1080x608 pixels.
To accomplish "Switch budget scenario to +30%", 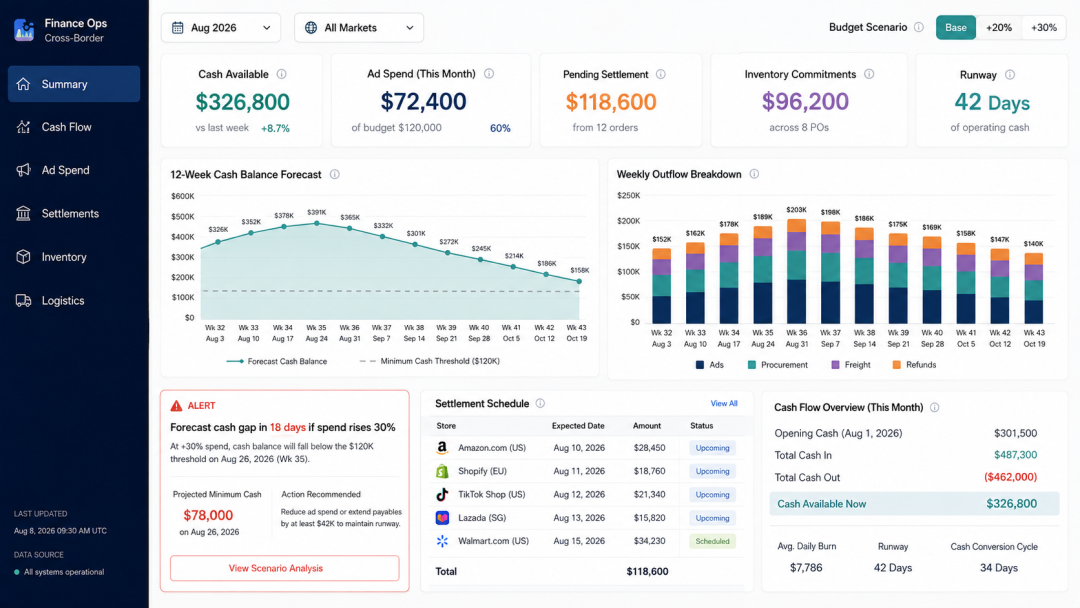I will pyautogui.click(x=1043, y=28).
